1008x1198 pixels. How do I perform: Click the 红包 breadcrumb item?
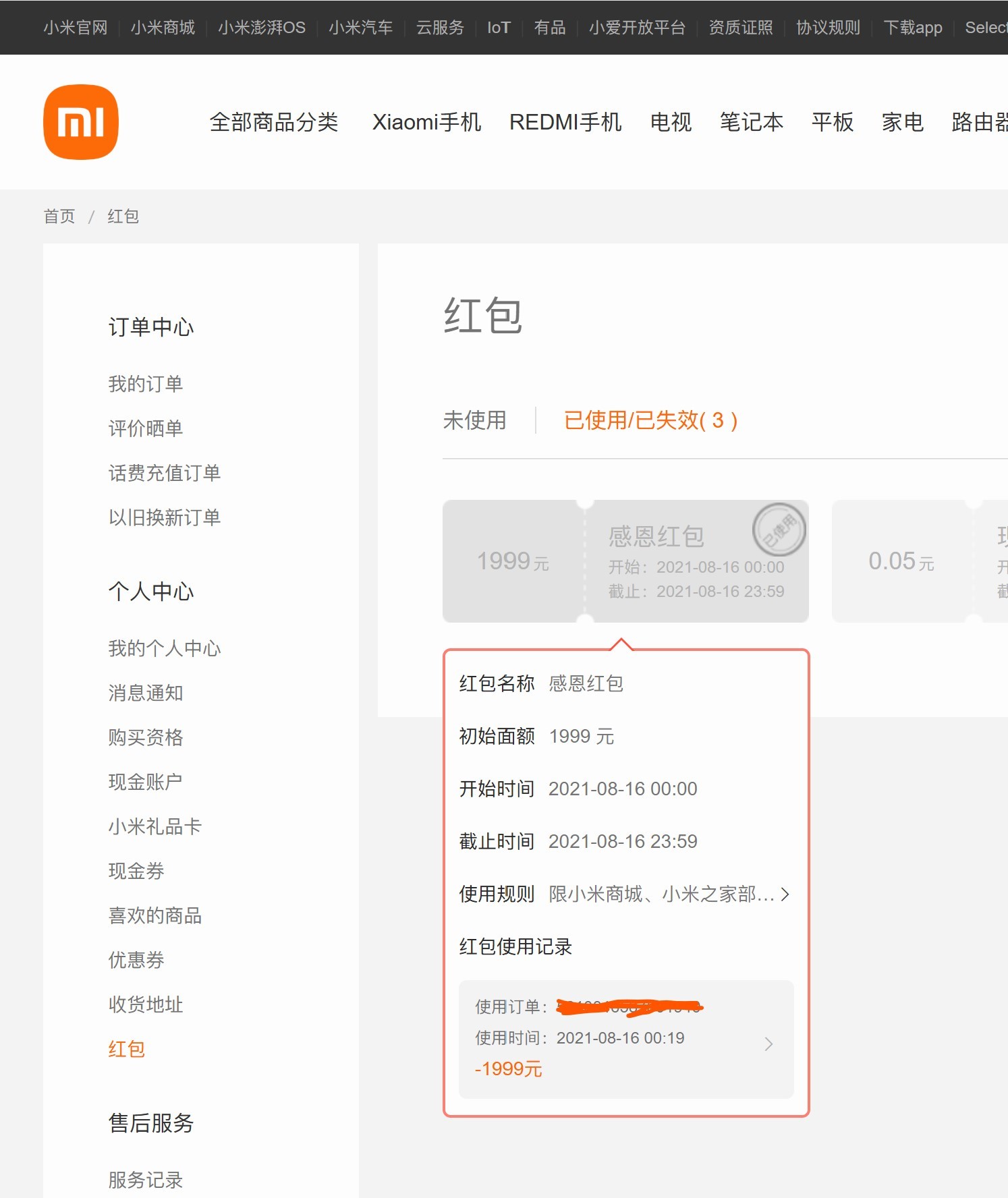point(123,216)
